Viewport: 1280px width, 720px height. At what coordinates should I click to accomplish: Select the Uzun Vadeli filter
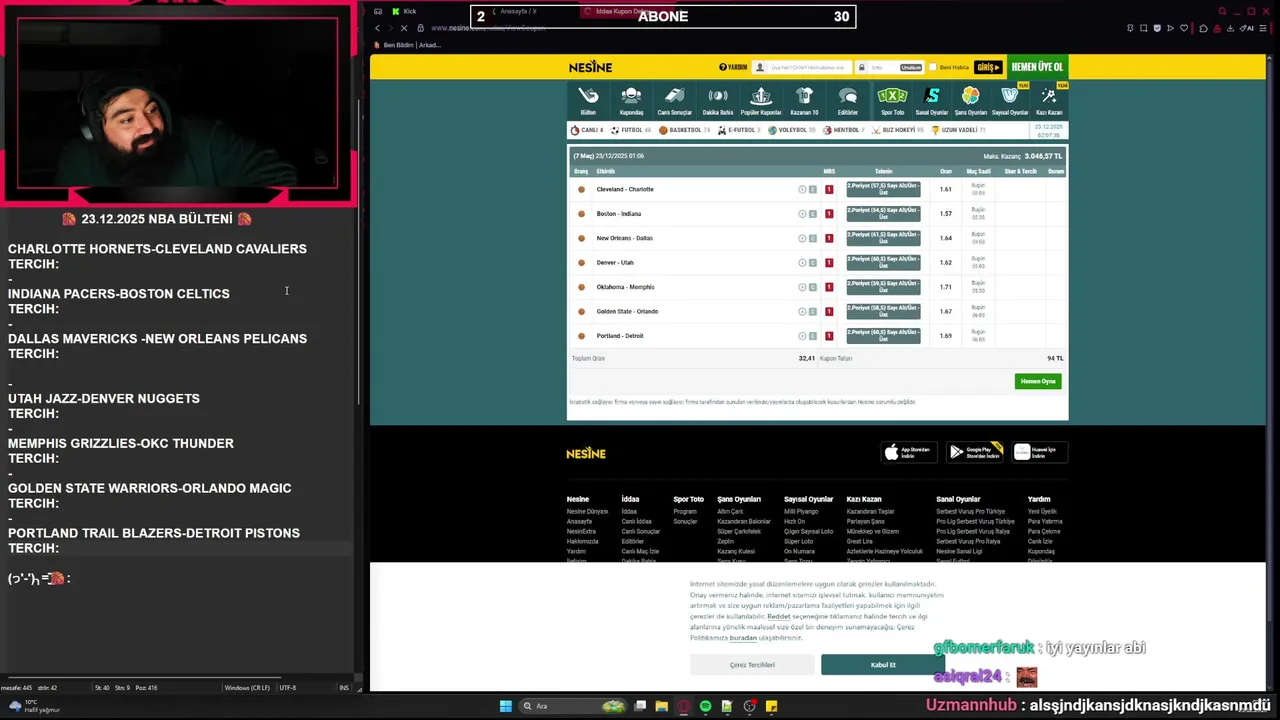coord(958,130)
